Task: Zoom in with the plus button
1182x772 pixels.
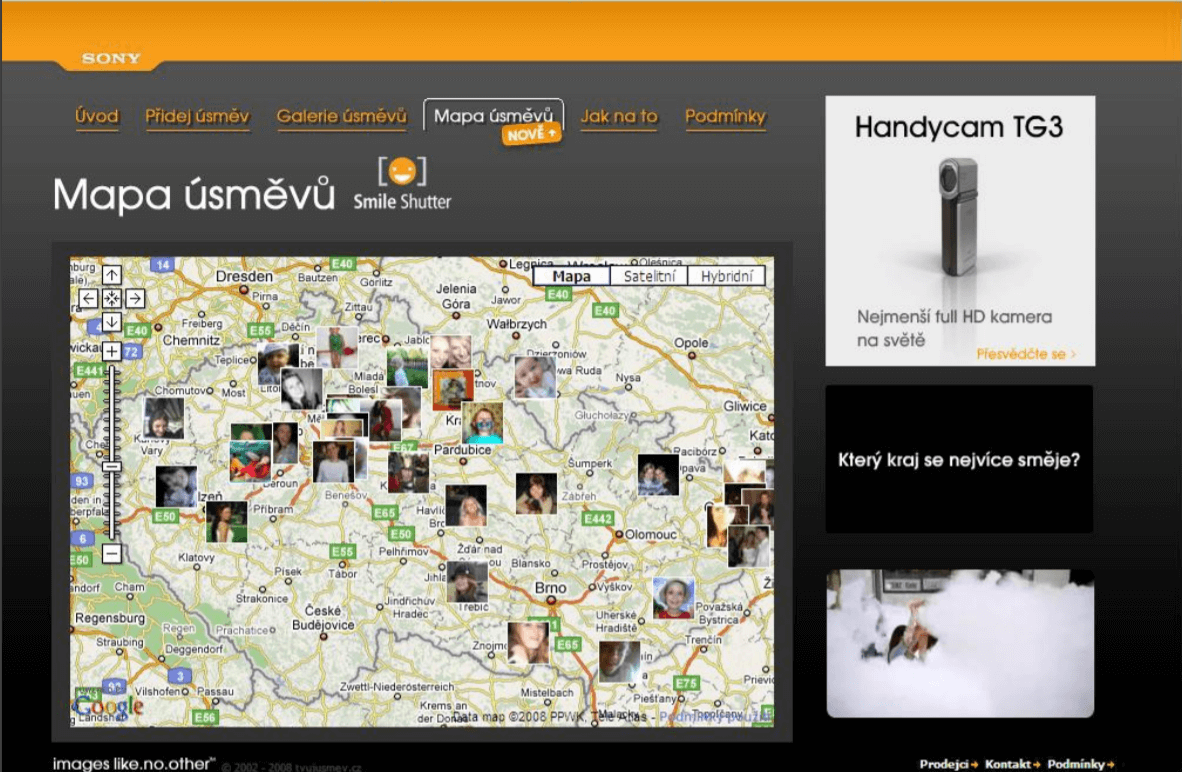Action: point(112,351)
